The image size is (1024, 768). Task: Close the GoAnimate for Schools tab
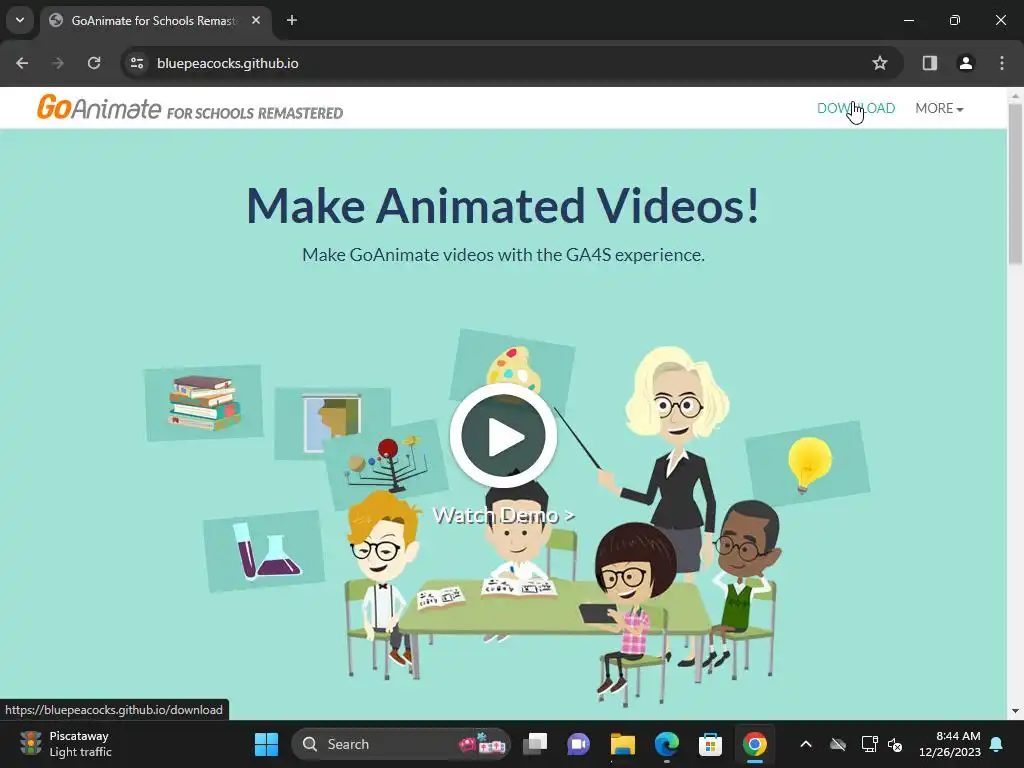pos(256,20)
